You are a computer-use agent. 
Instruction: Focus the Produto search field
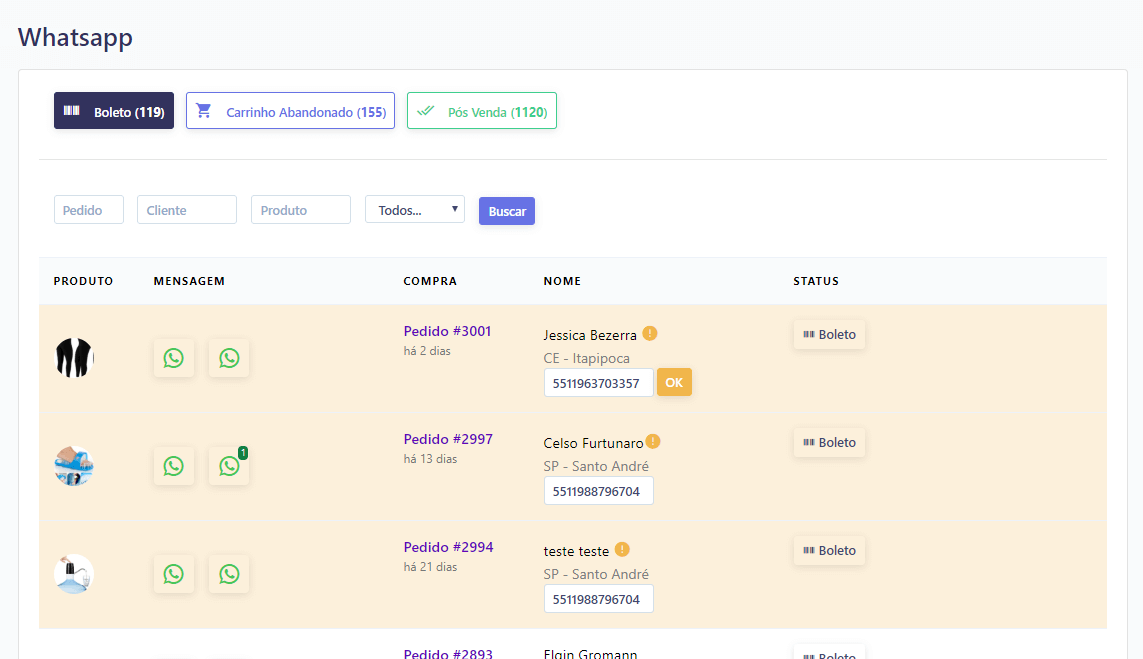click(x=301, y=210)
